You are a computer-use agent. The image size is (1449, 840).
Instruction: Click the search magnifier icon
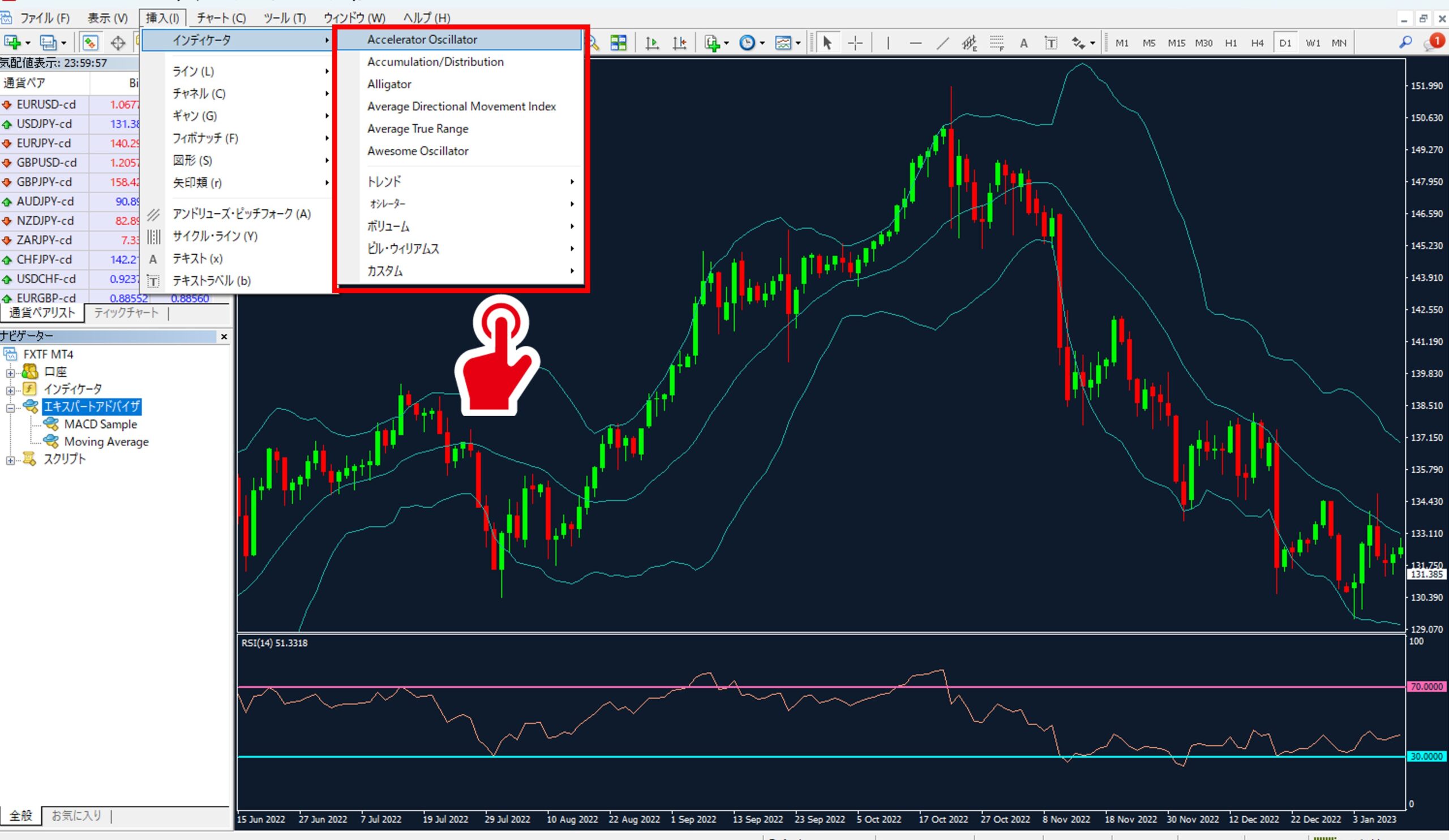(1405, 42)
